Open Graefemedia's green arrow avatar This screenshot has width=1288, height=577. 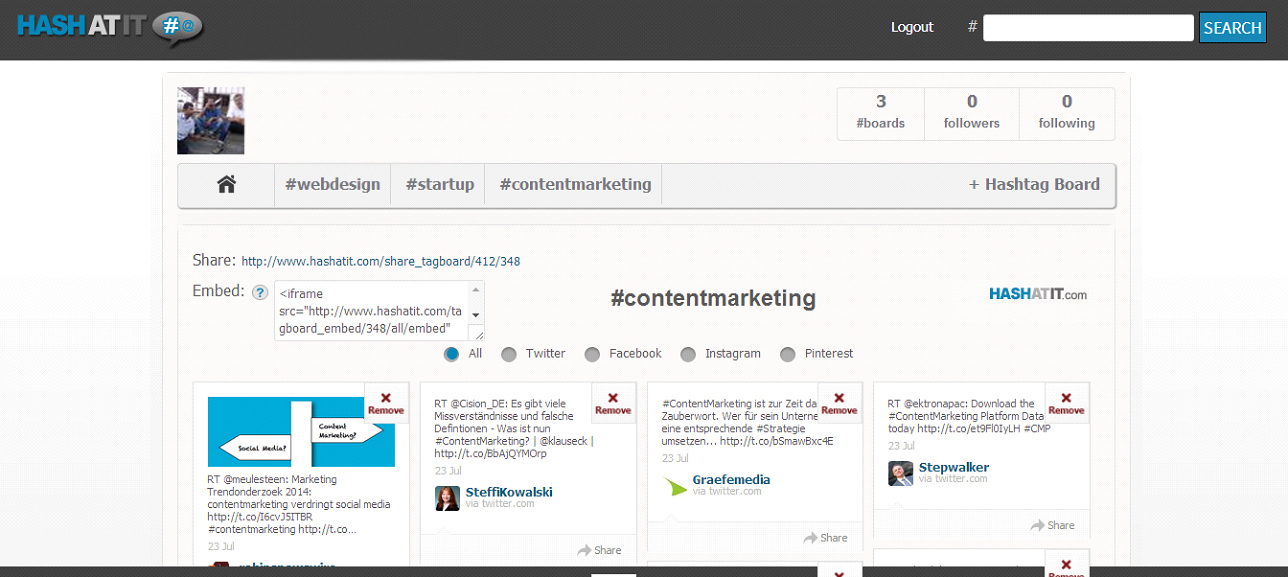(x=675, y=486)
